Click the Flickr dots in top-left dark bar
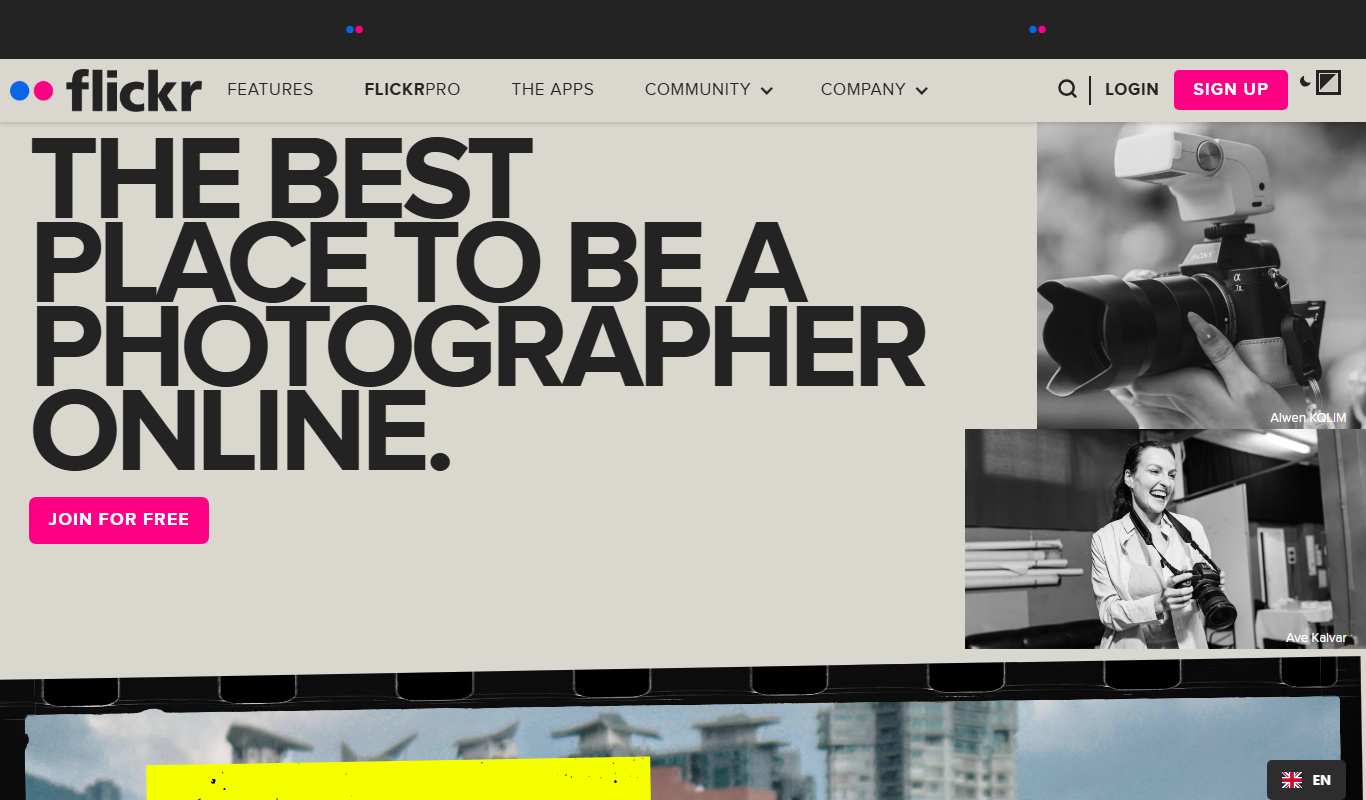Viewport: 1366px width, 800px height. [354, 29]
